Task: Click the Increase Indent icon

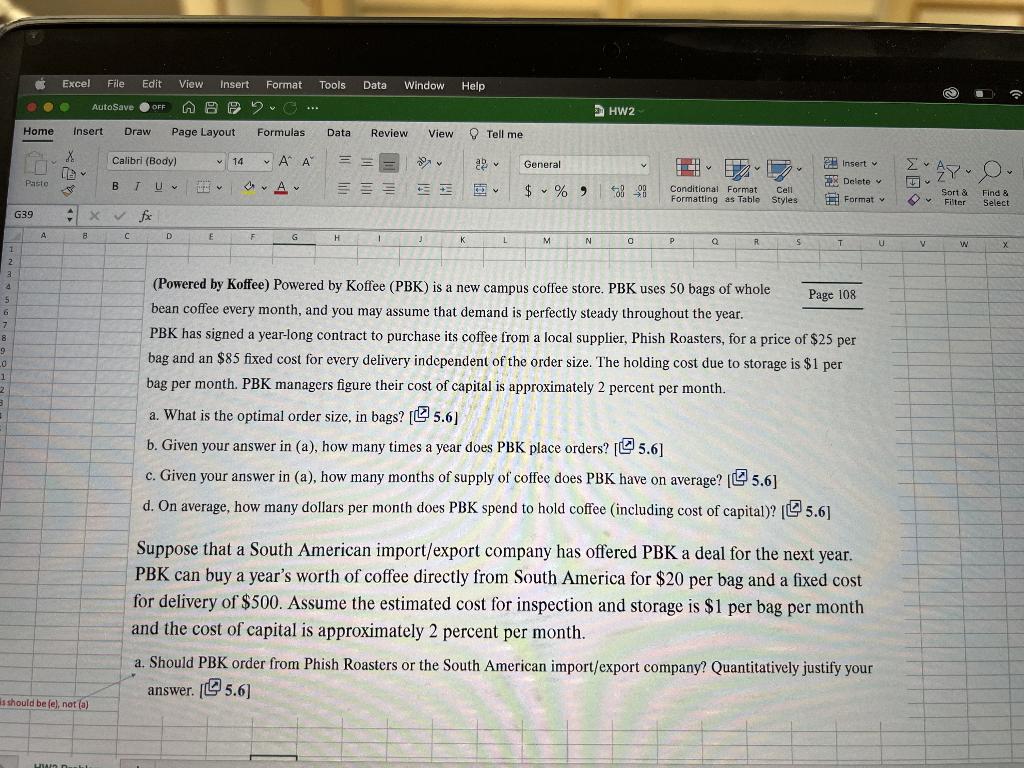Action: pyautogui.click(x=445, y=190)
